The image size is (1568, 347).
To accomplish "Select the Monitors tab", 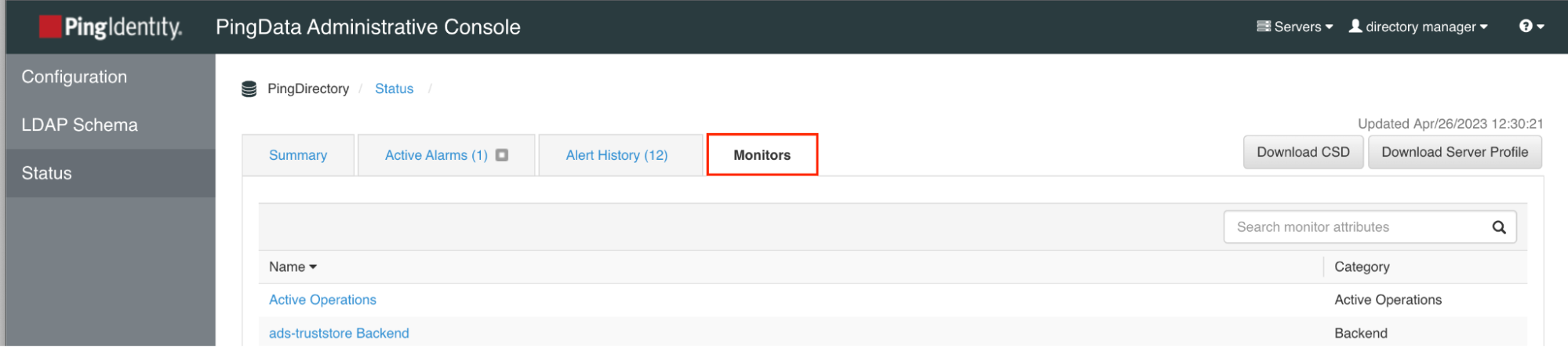I will click(762, 155).
